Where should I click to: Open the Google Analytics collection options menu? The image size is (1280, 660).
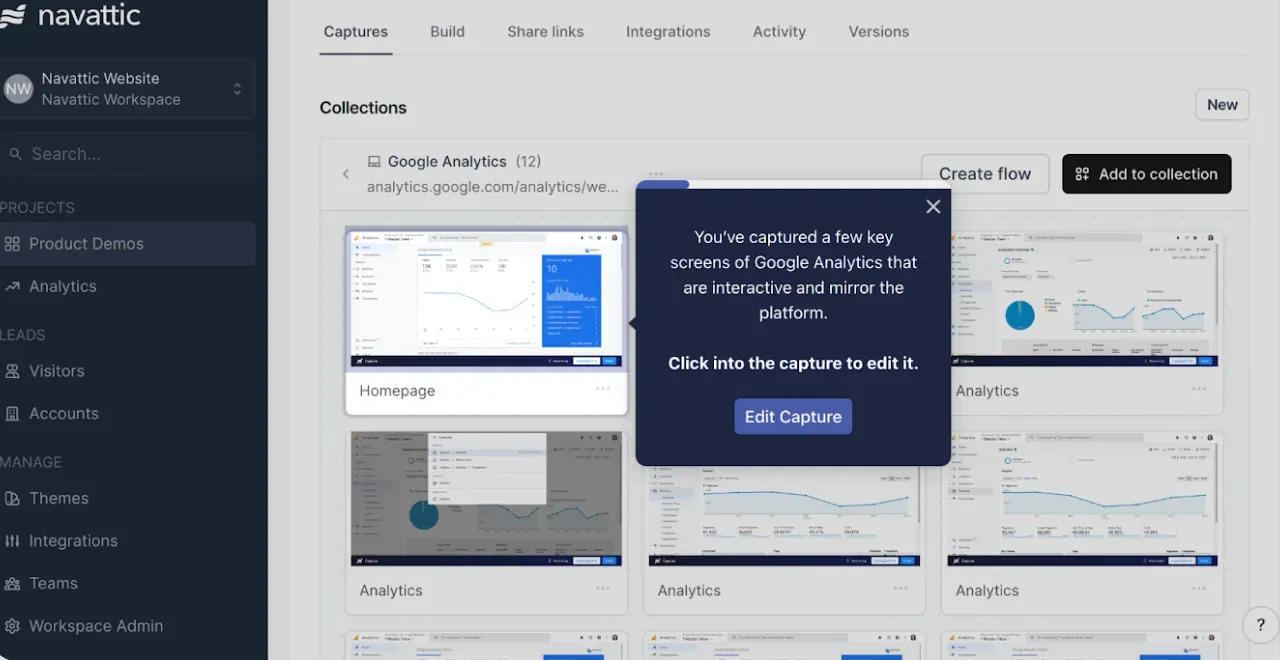point(656,174)
